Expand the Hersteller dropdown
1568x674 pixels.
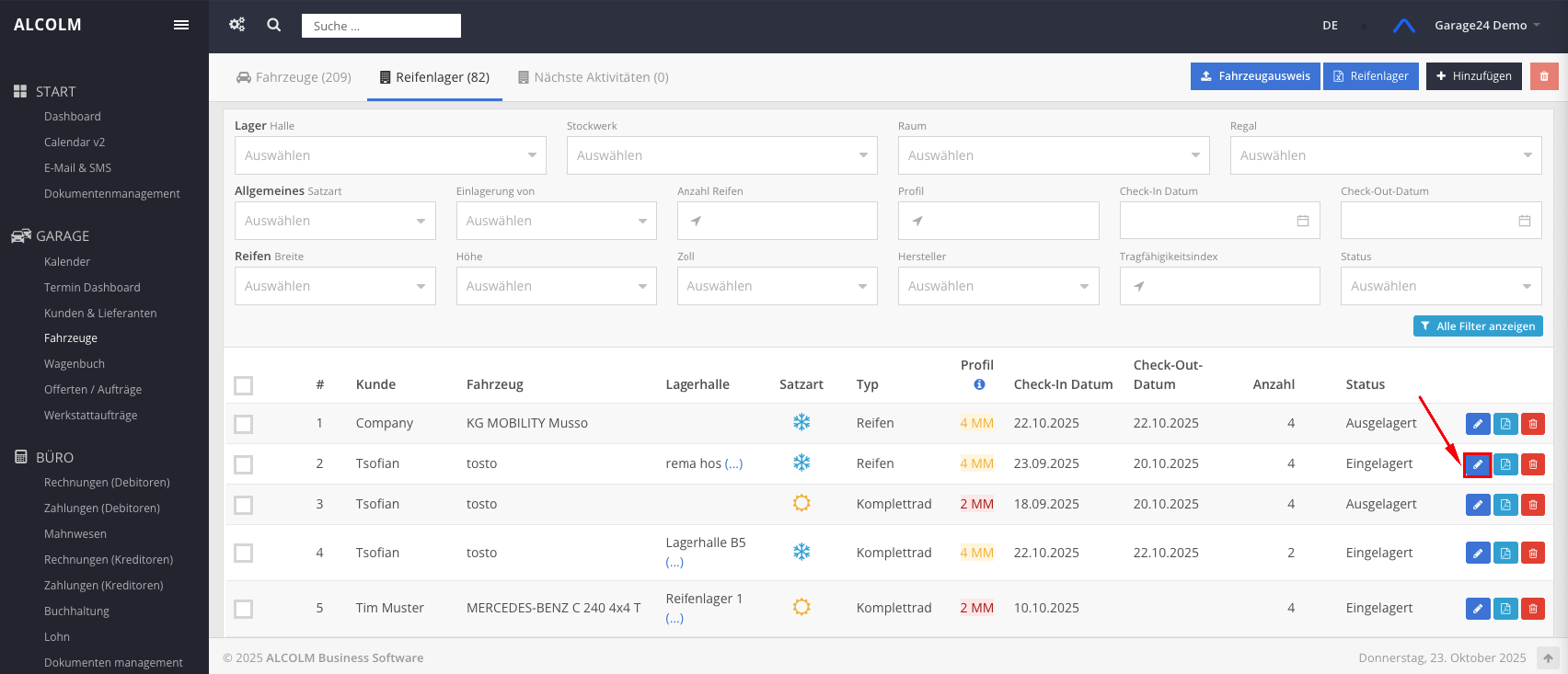pos(998,286)
